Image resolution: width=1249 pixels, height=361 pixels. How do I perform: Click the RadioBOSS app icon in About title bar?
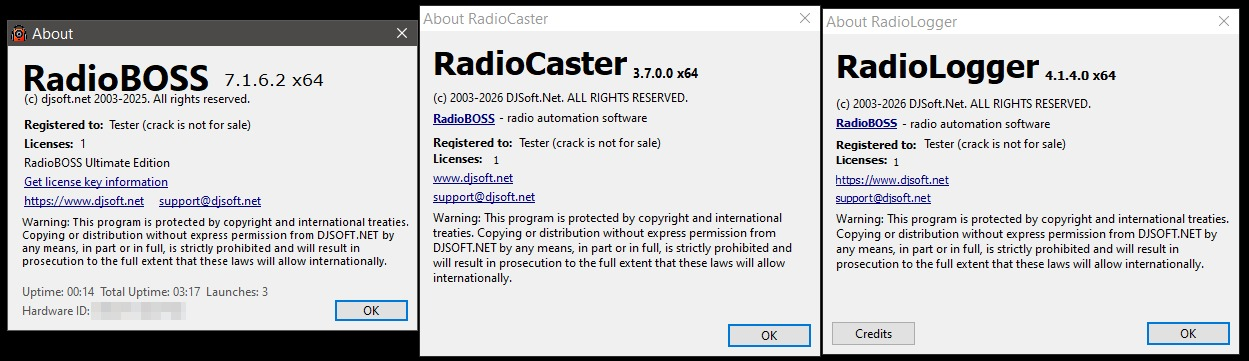click(19, 34)
